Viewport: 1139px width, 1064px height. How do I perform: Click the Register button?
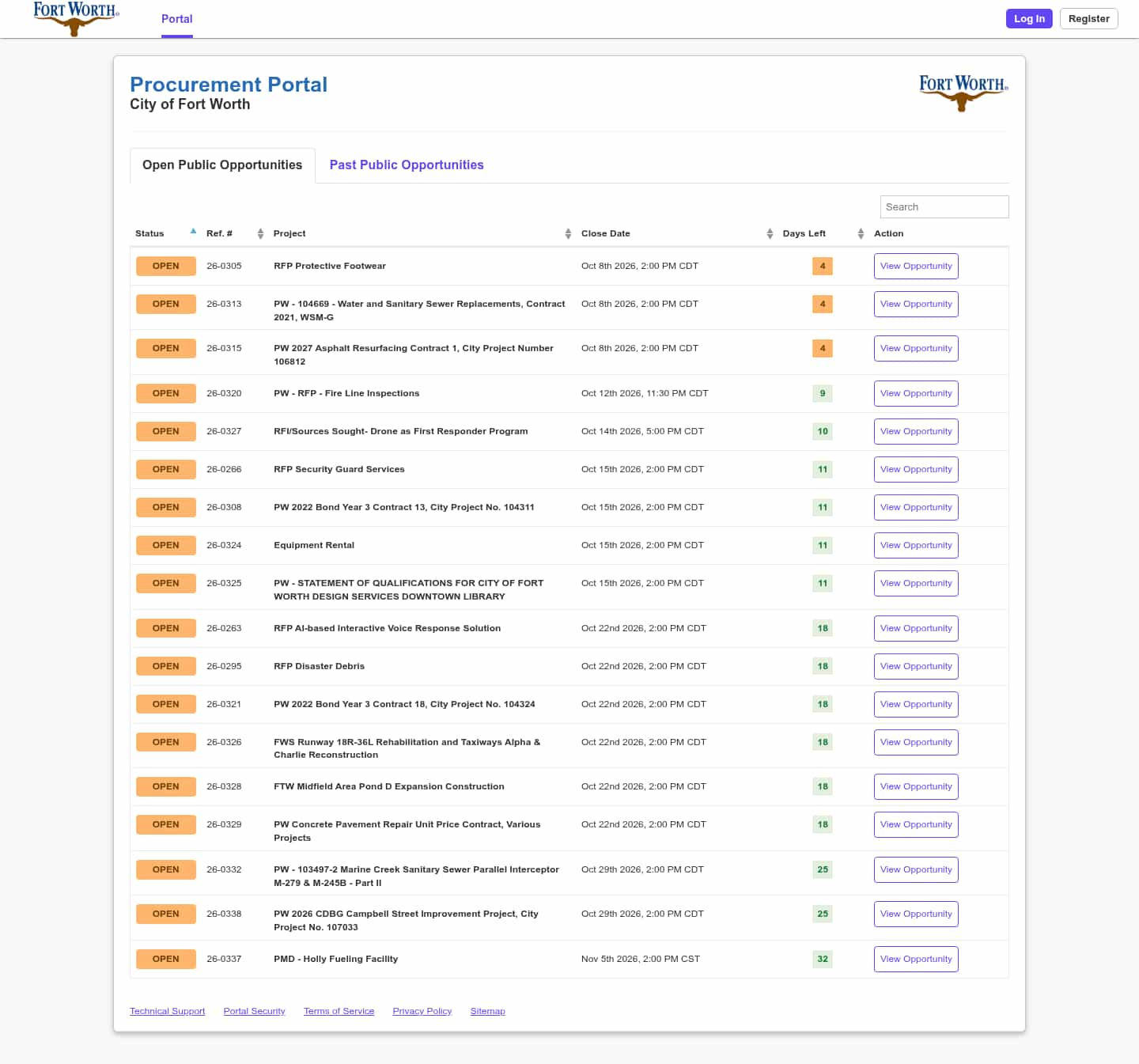(1088, 18)
